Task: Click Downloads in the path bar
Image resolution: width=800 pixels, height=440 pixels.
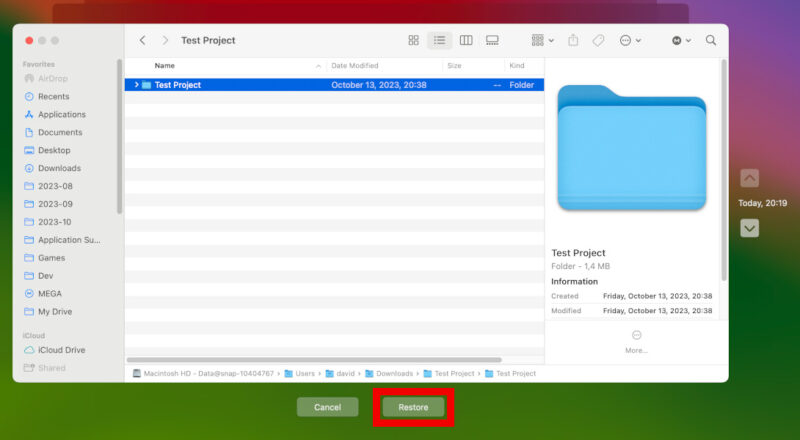Action: 389,374
